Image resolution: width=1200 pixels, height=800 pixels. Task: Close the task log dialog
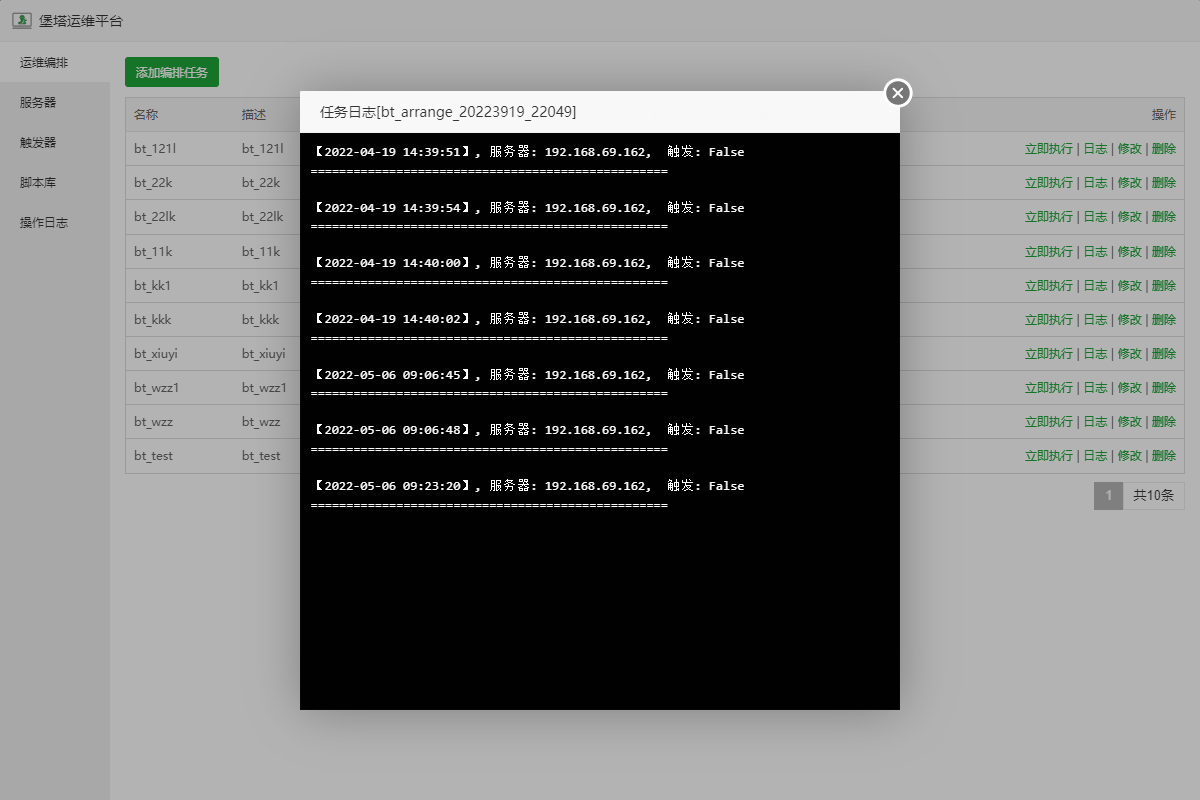pyautogui.click(x=897, y=93)
